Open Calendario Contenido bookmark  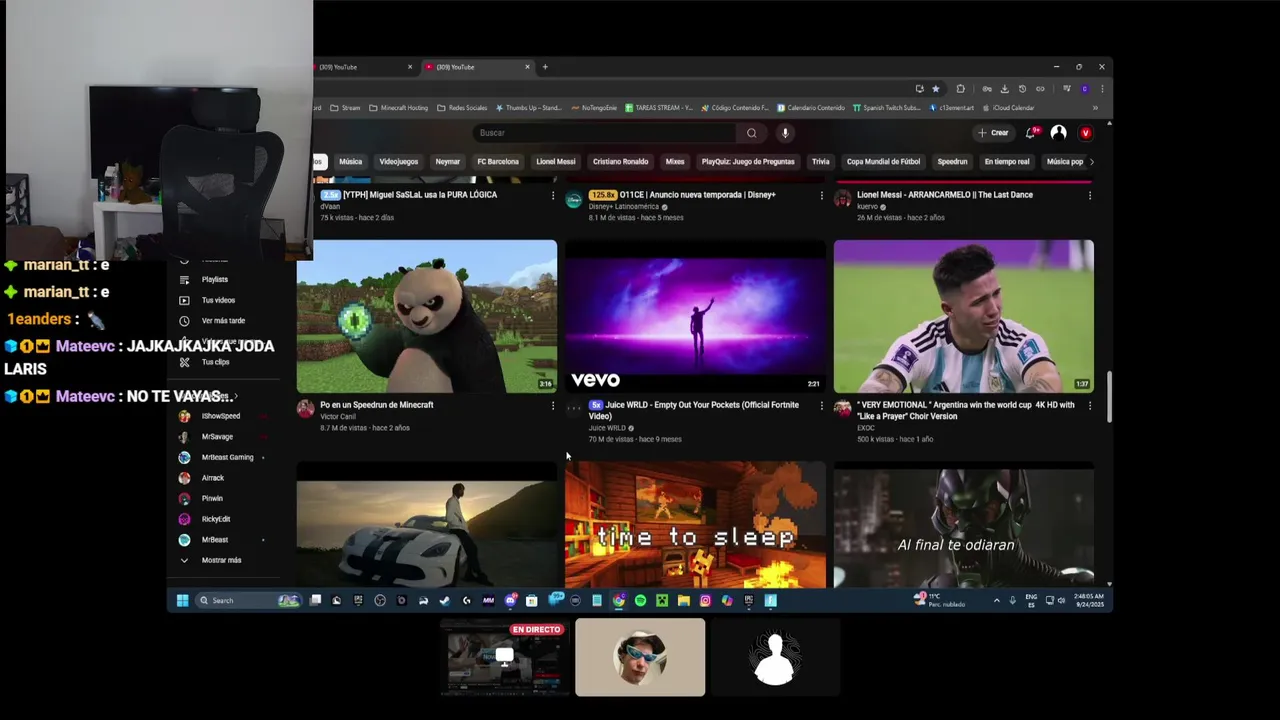point(810,108)
